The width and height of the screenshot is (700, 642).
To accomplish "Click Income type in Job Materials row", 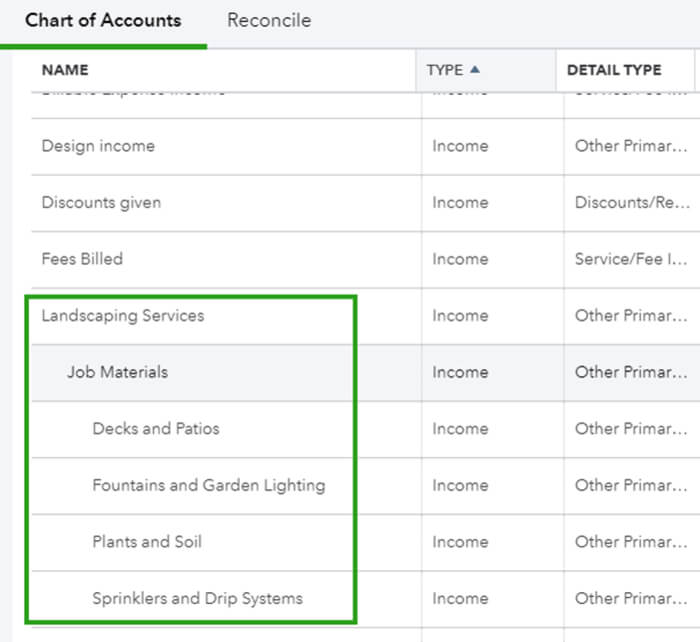I will [460, 372].
